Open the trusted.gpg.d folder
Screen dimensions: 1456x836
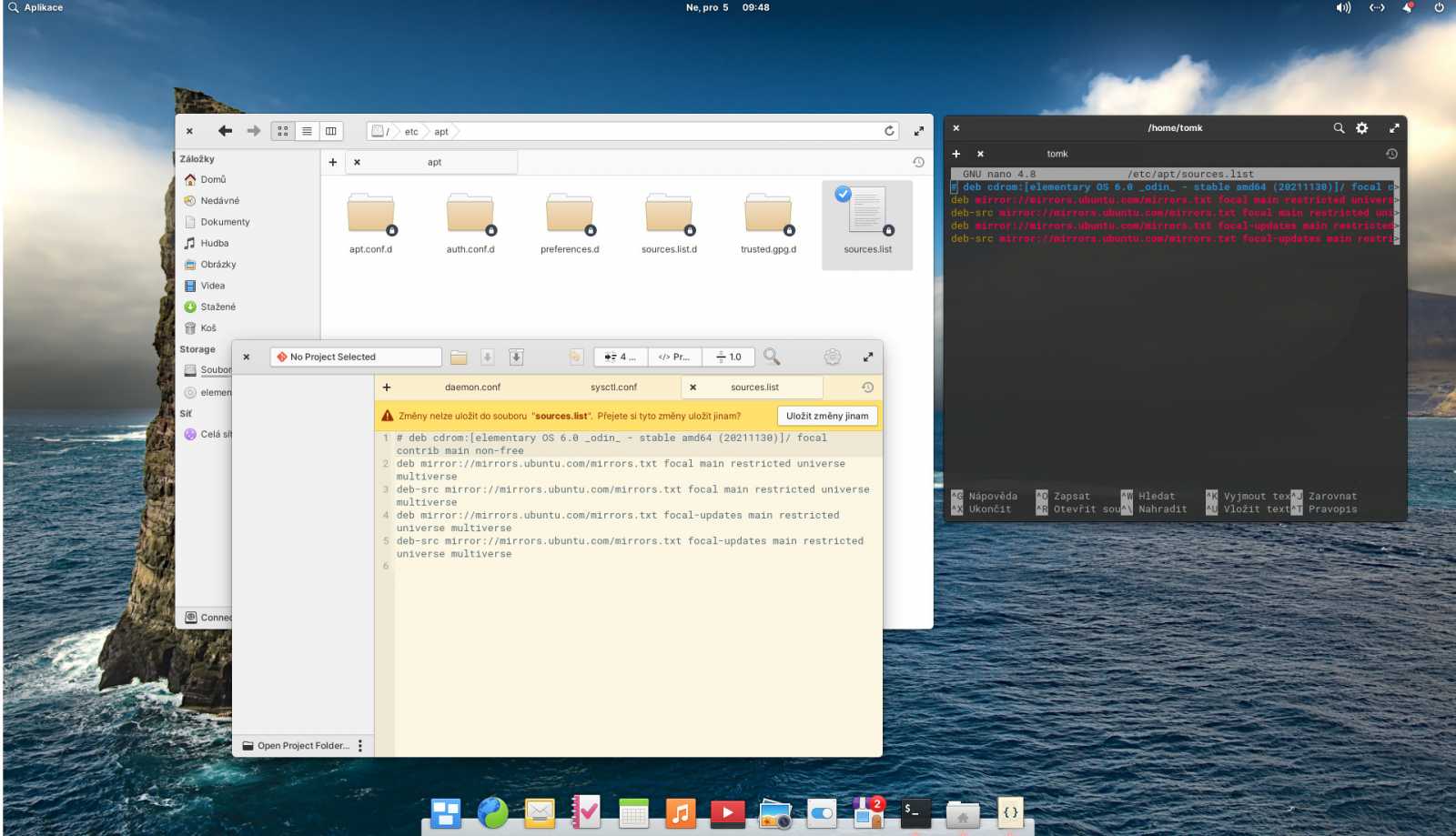[x=768, y=223]
